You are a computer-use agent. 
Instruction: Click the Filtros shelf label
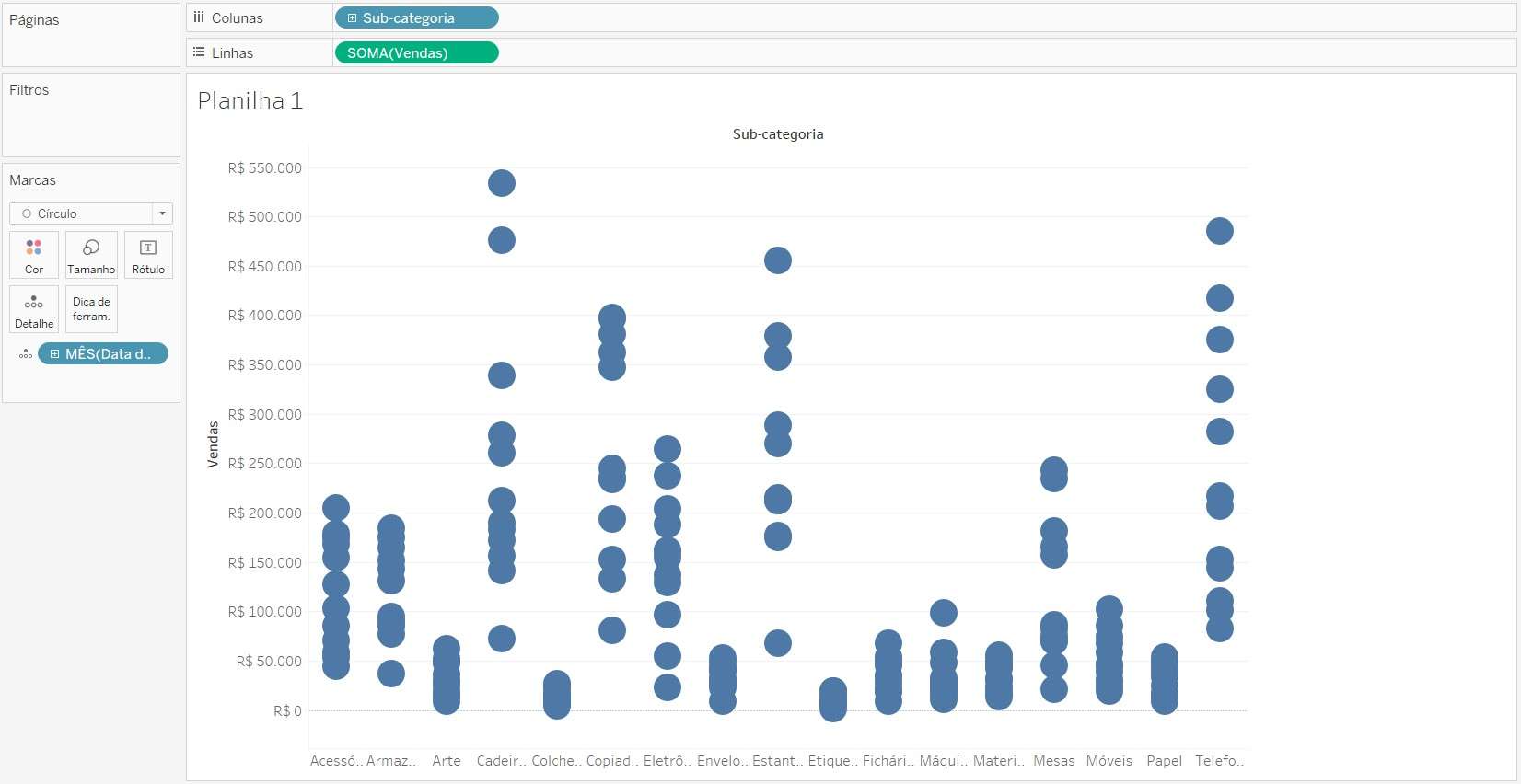[29, 90]
